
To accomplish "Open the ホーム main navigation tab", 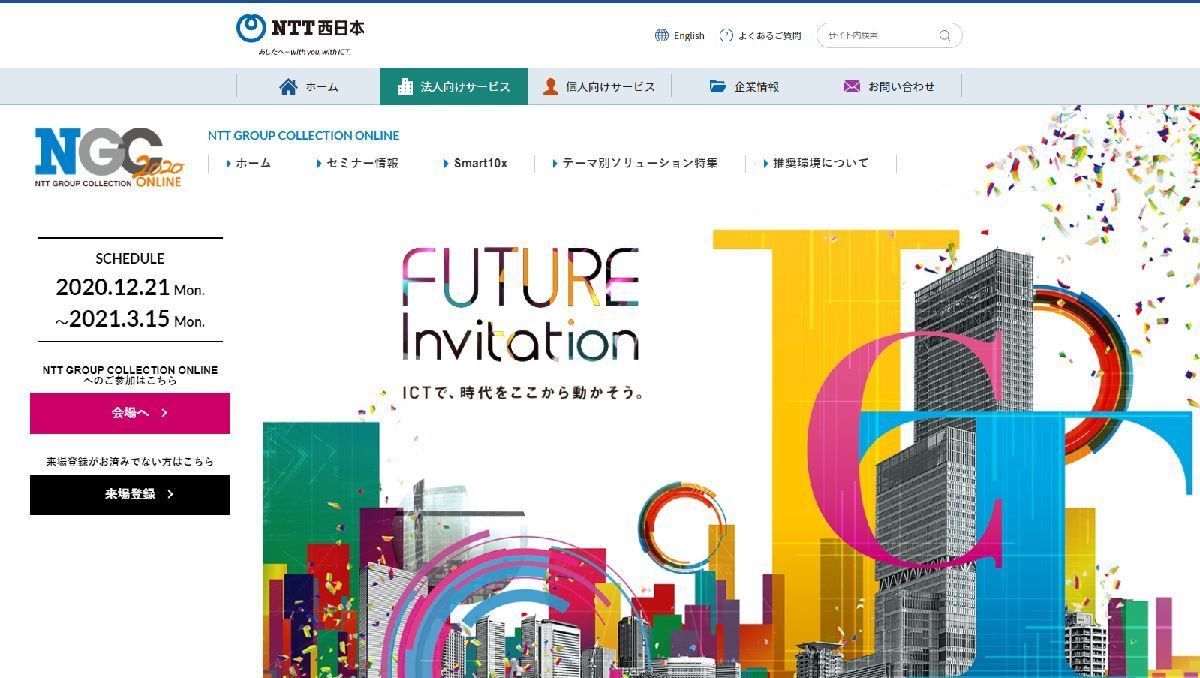I will click(308, 87).
